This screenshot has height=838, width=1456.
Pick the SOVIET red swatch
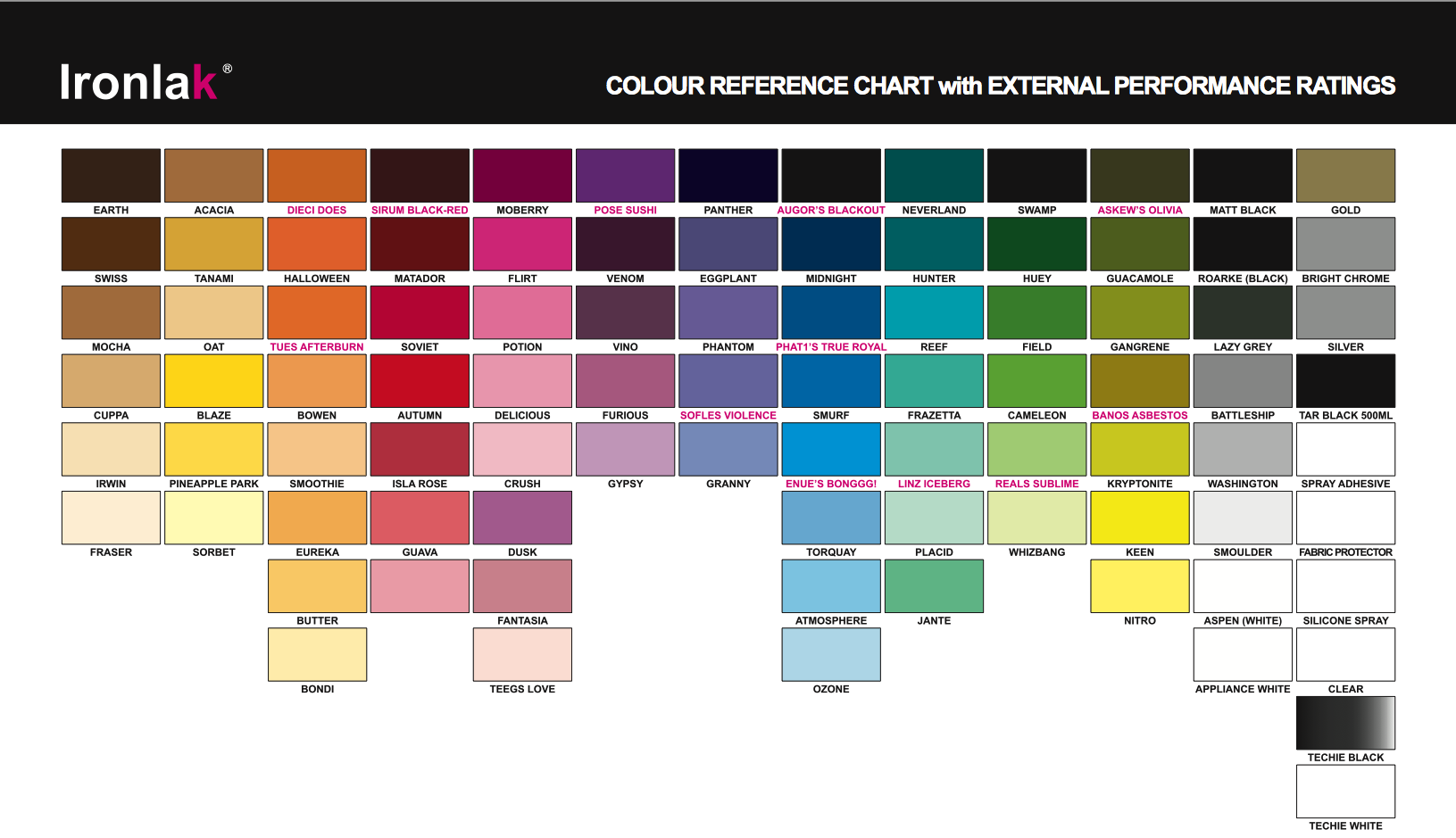coord(420,312)
